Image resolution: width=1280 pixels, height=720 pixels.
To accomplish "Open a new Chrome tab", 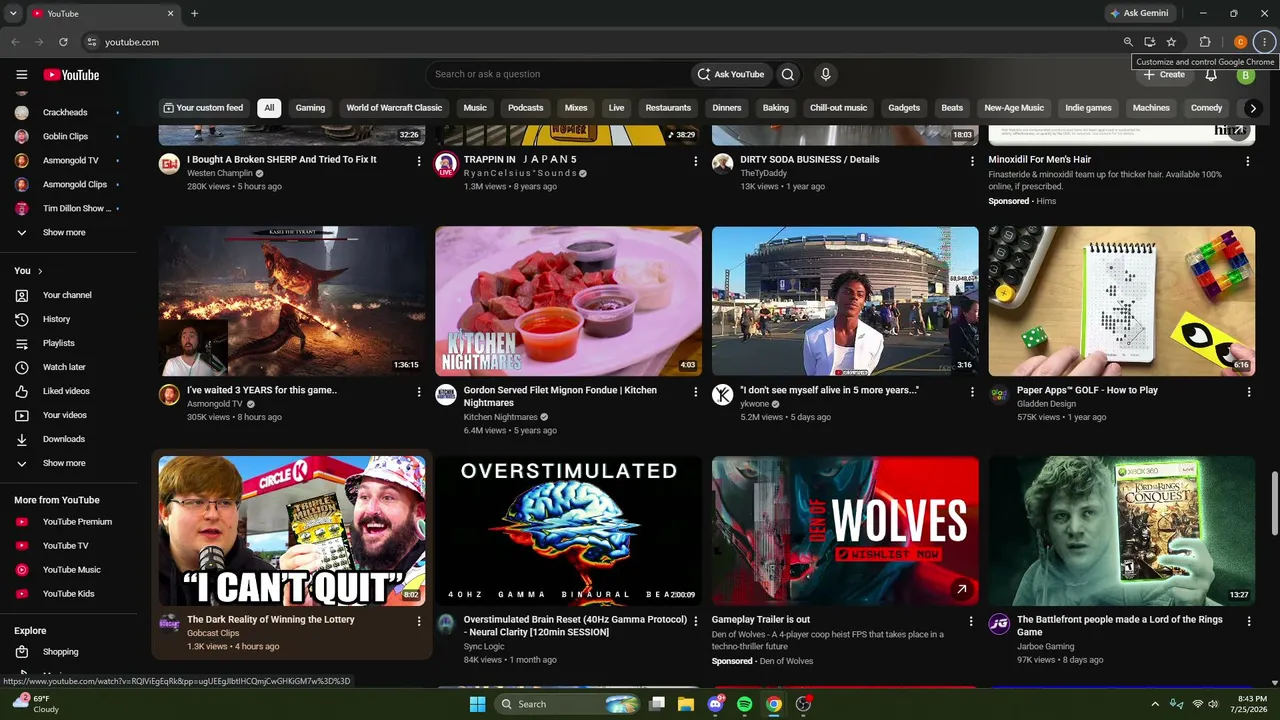I will 194,14.
